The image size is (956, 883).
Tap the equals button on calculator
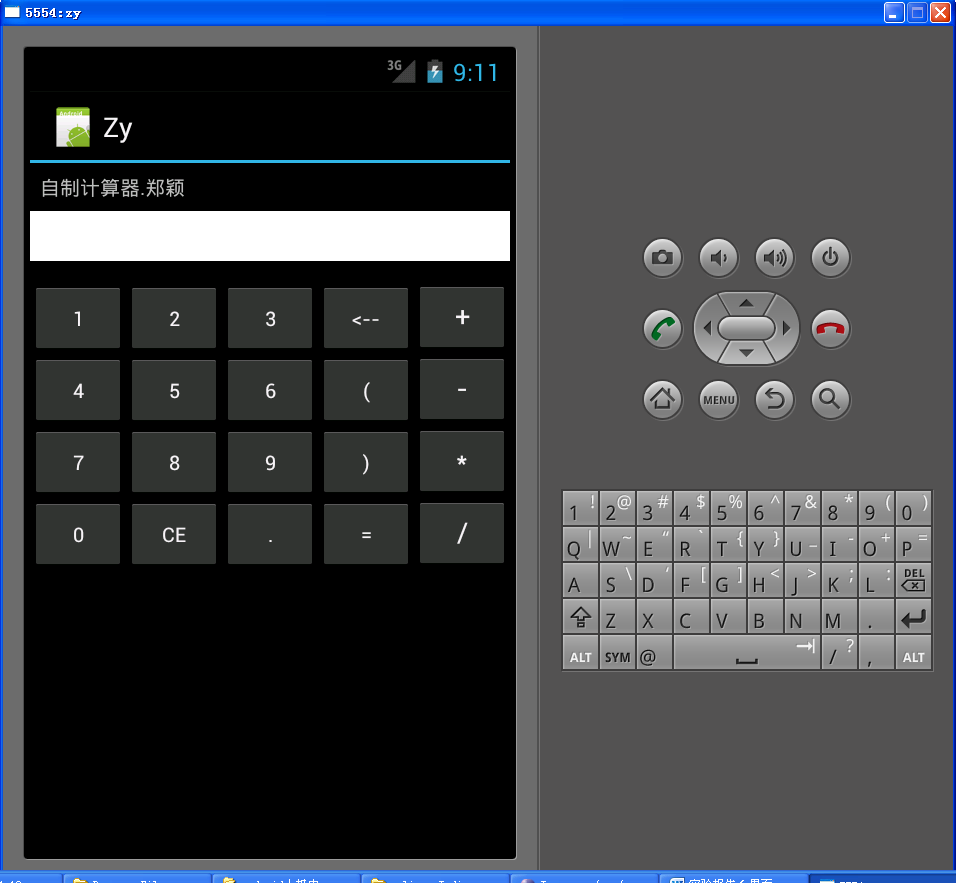366,535
